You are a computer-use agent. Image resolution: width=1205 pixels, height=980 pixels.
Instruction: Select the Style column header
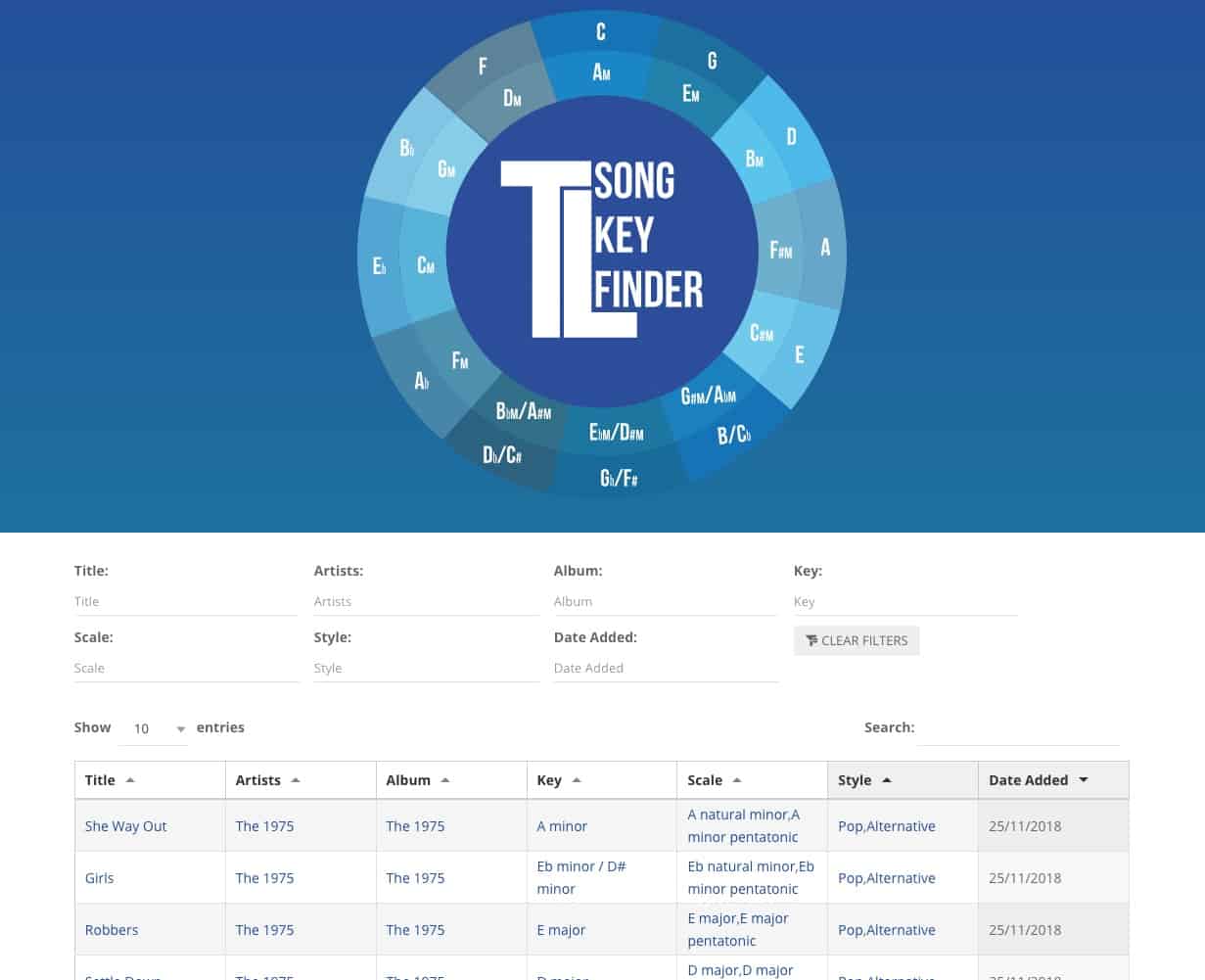click(855, 779)
